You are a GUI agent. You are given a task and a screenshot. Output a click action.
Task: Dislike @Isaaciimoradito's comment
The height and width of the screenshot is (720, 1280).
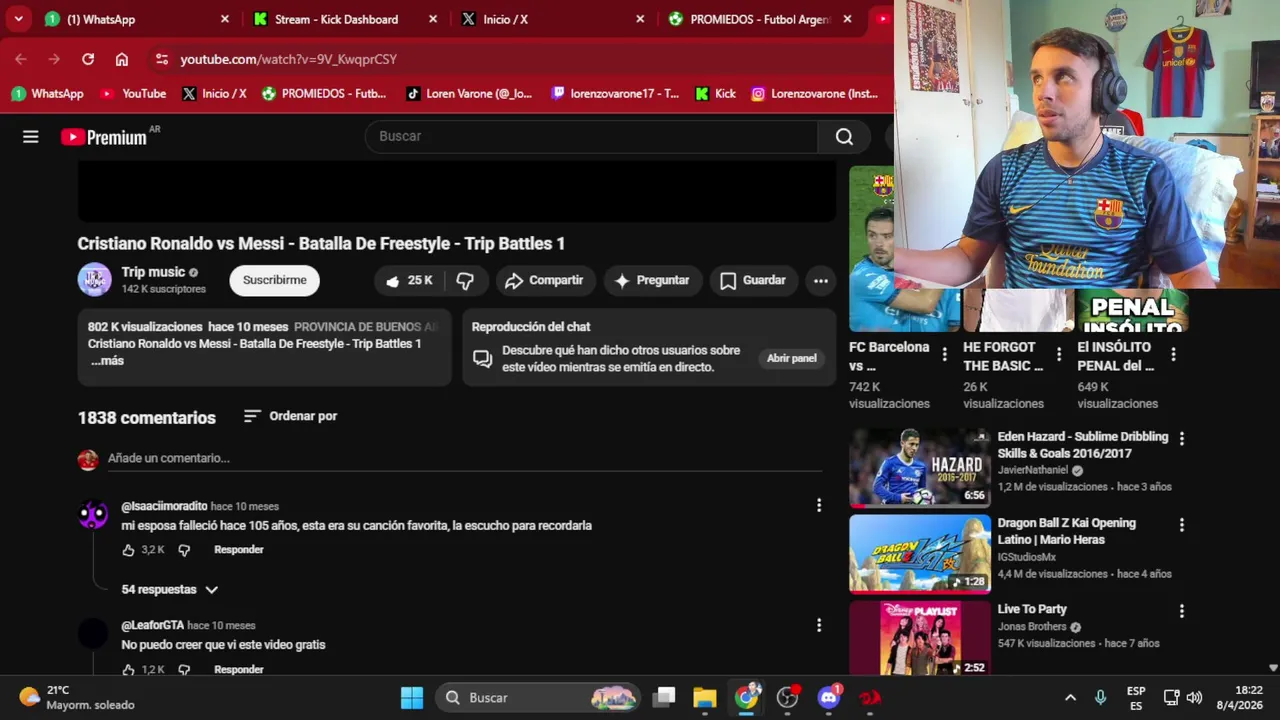[x=184, y=550]
